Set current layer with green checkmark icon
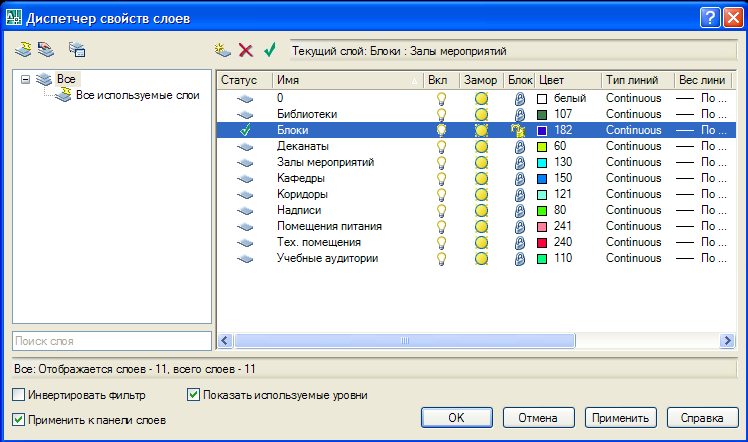Image resolution: width=748 pixels, height=442 pixels. pyautogui.click(x=270, y=50)
